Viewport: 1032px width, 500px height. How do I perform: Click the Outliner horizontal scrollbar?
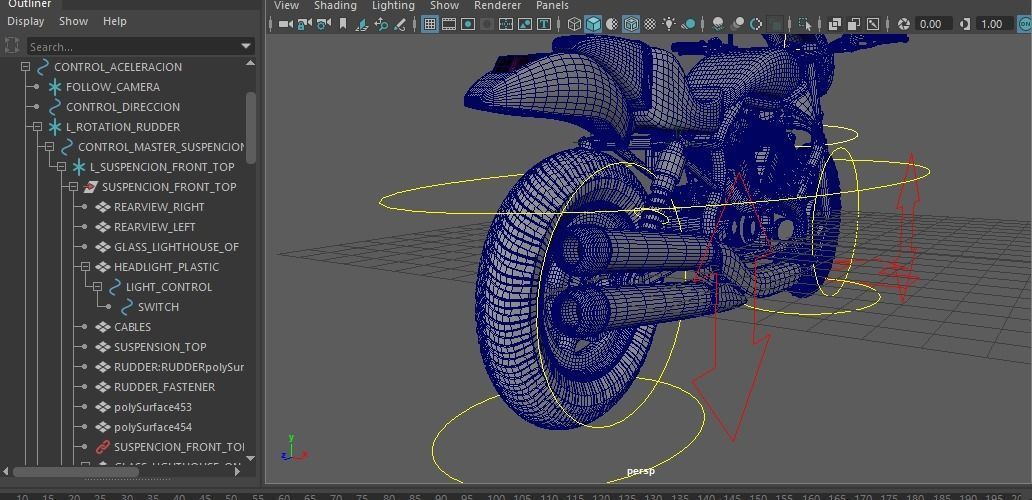[76, 471]
